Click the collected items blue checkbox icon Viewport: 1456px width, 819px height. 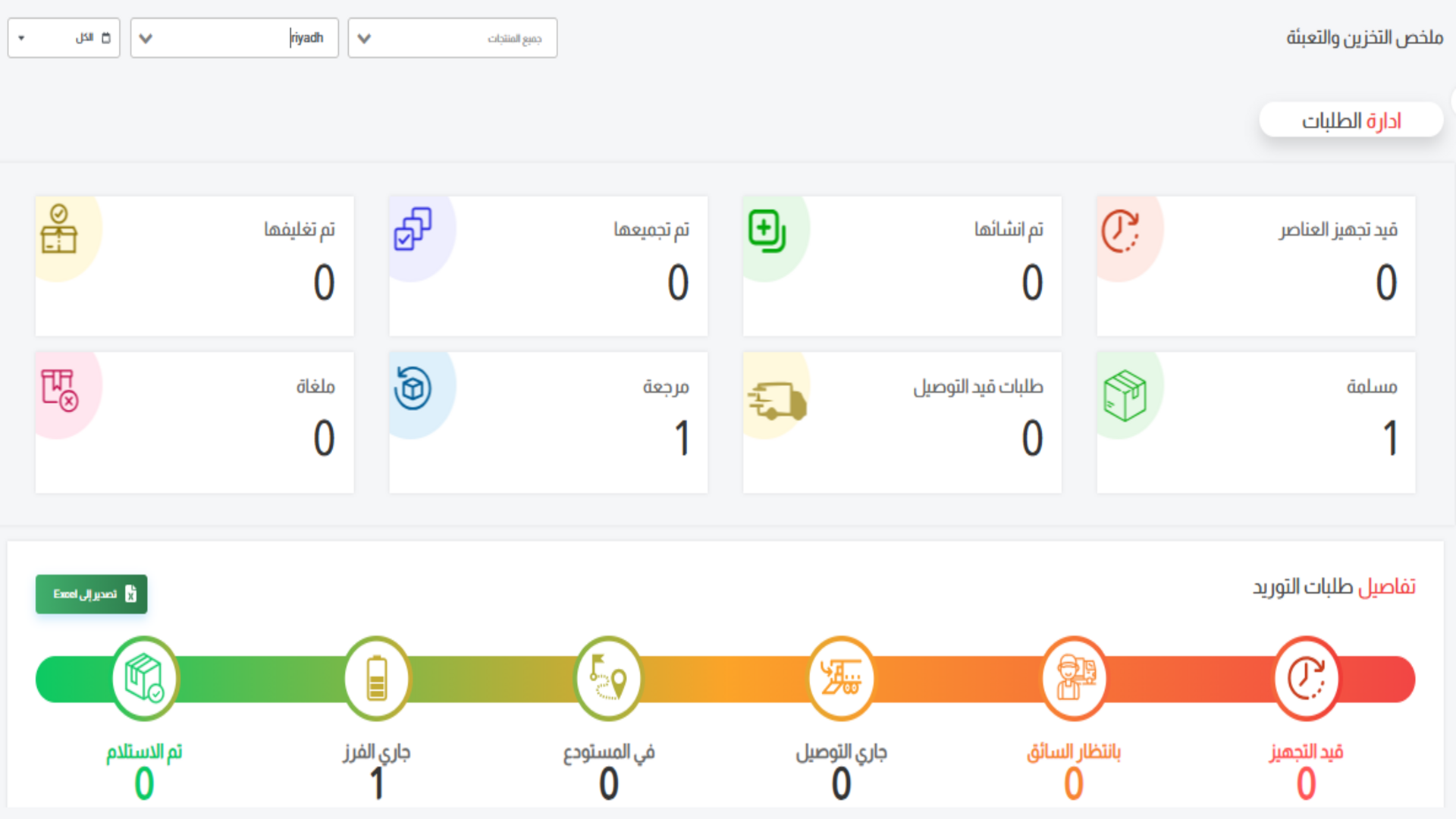pyautogui.click(x=413, y=229)
